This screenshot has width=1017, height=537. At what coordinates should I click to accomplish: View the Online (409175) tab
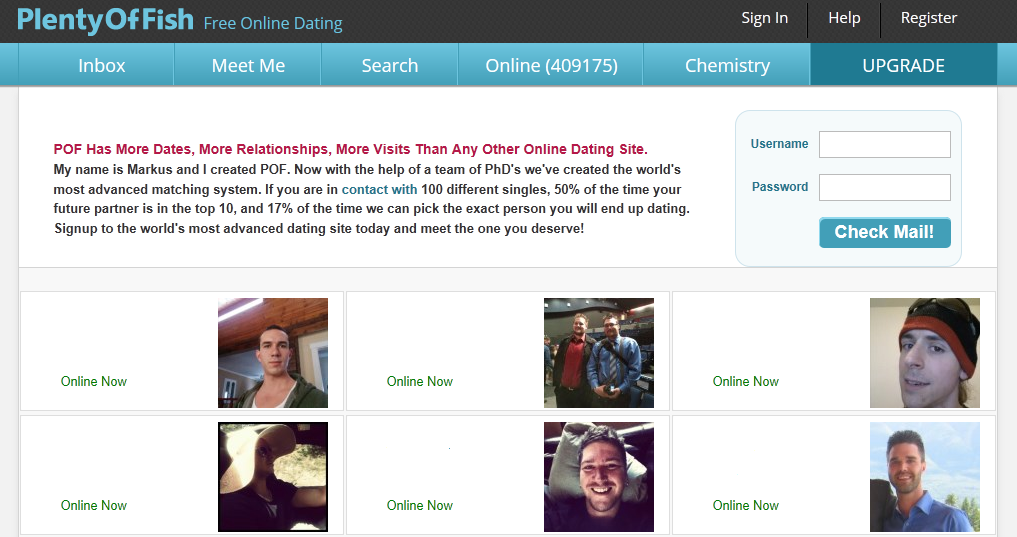coord(551,65)
